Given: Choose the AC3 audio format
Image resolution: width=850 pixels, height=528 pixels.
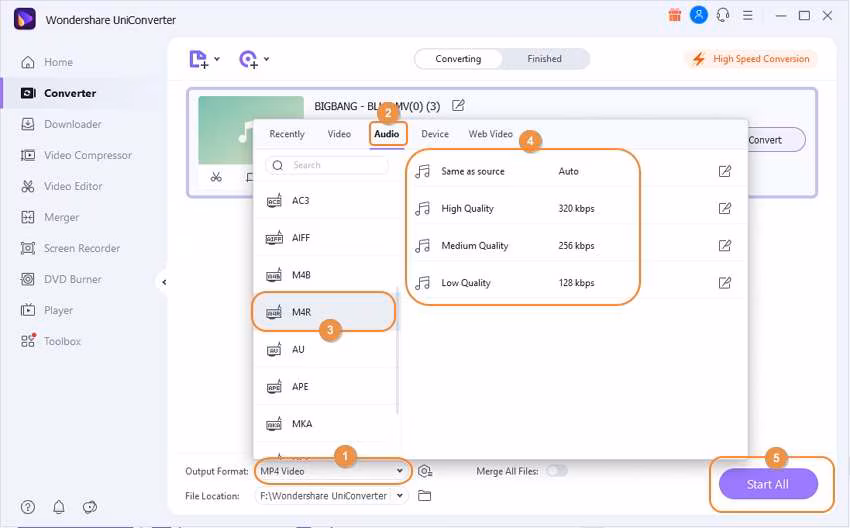Looking at the screenshot, I should [326, 201].
